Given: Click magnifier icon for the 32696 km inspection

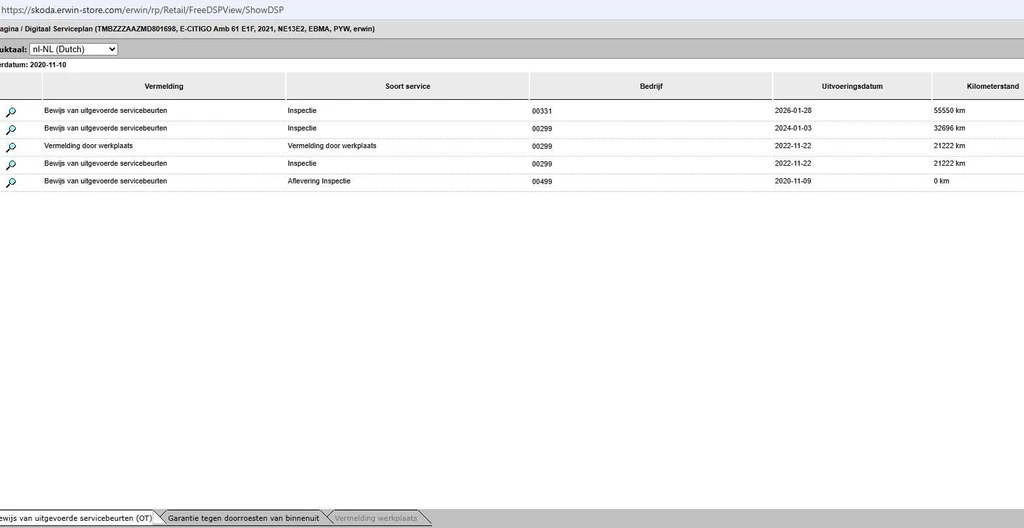Looking at the screenshot, I should tap(11, 130).
